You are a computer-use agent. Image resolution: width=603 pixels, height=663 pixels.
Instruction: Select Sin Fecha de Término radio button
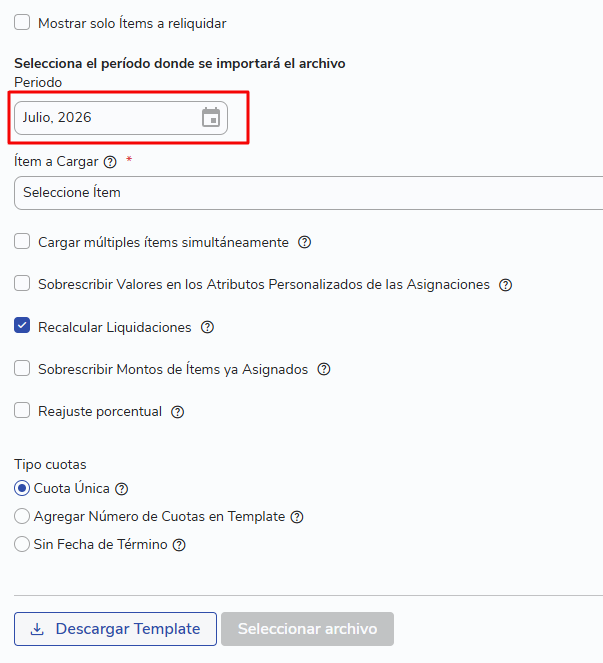point(22,544)
